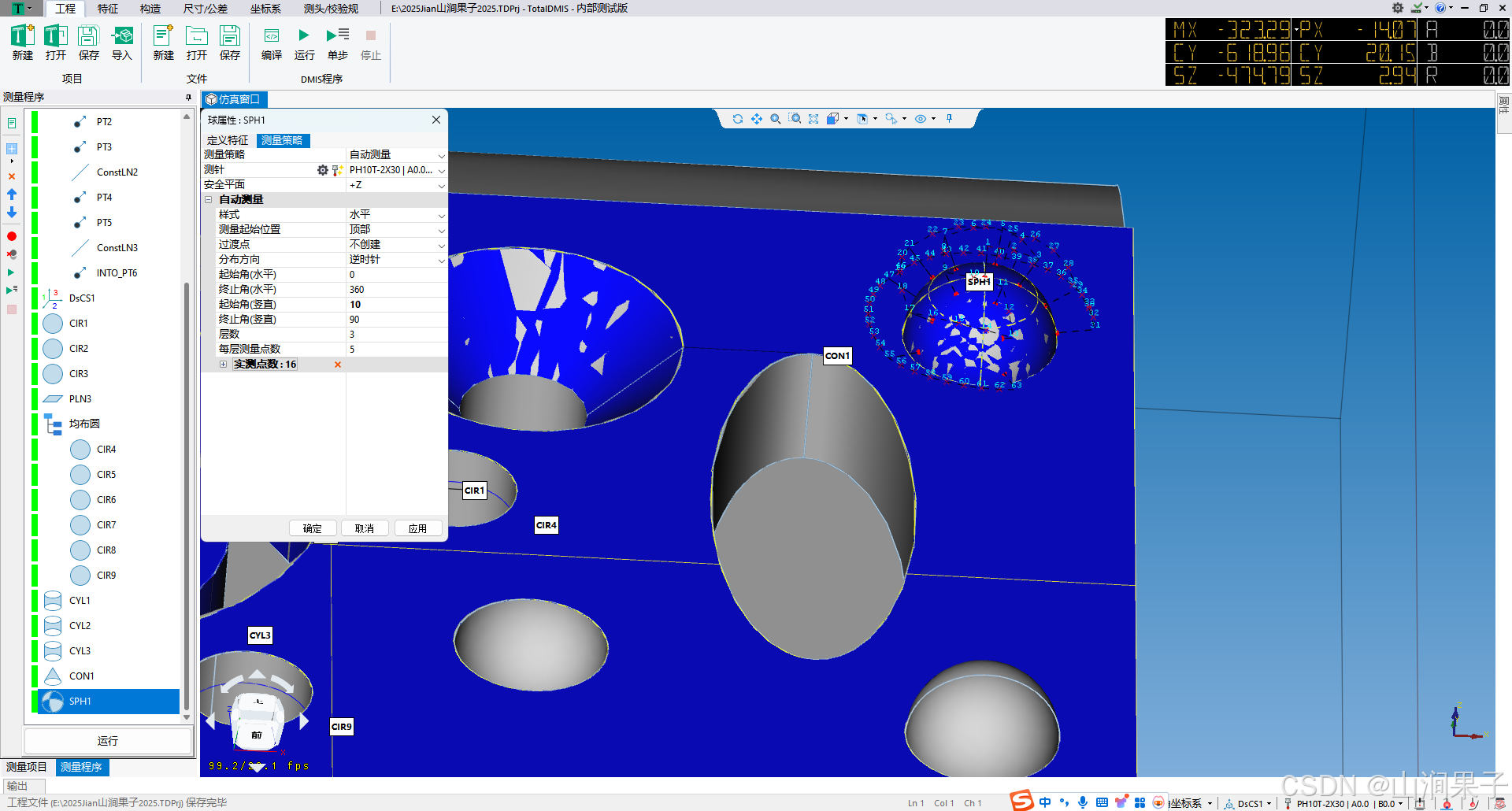The height and width of the screenshot is (811, 1512).
Task: Click 取消 button in sphere dialog
Action: [365, 528]
